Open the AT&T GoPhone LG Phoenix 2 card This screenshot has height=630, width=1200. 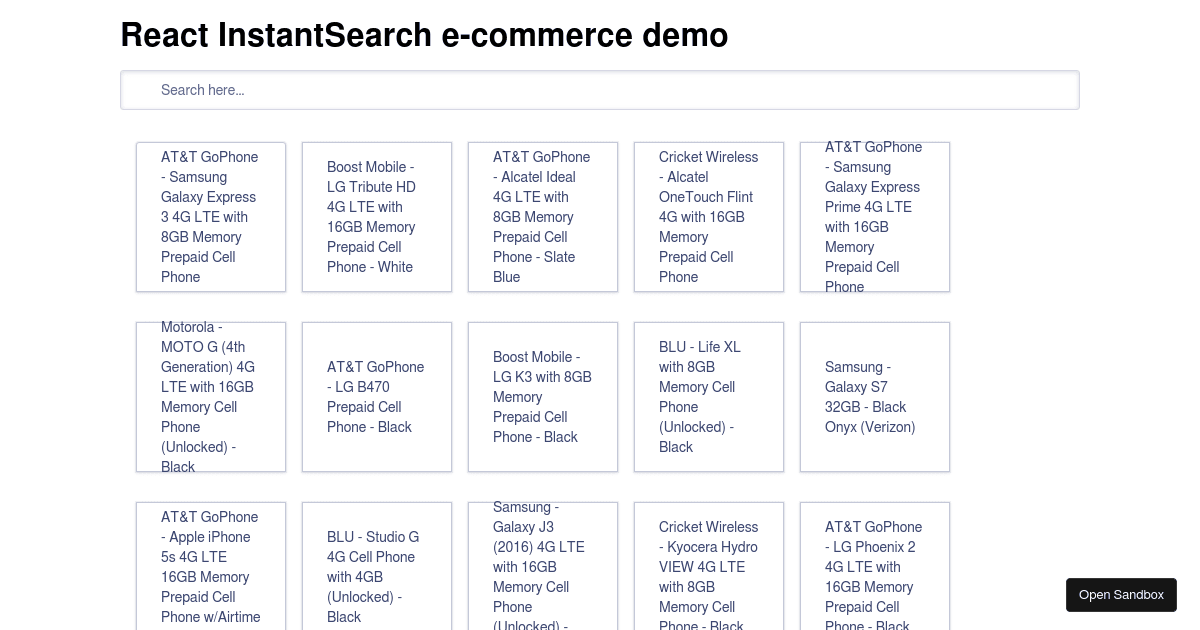(x=875, y=567)
